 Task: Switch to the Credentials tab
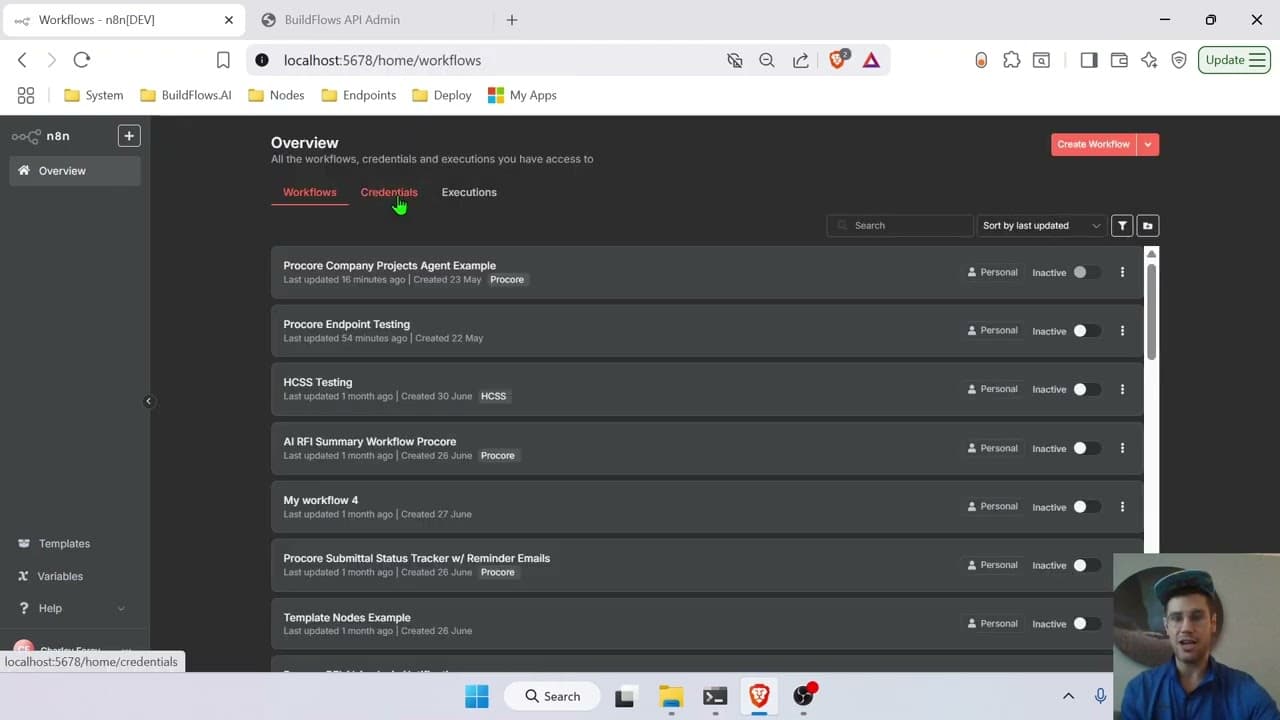(x=389, y=192)
